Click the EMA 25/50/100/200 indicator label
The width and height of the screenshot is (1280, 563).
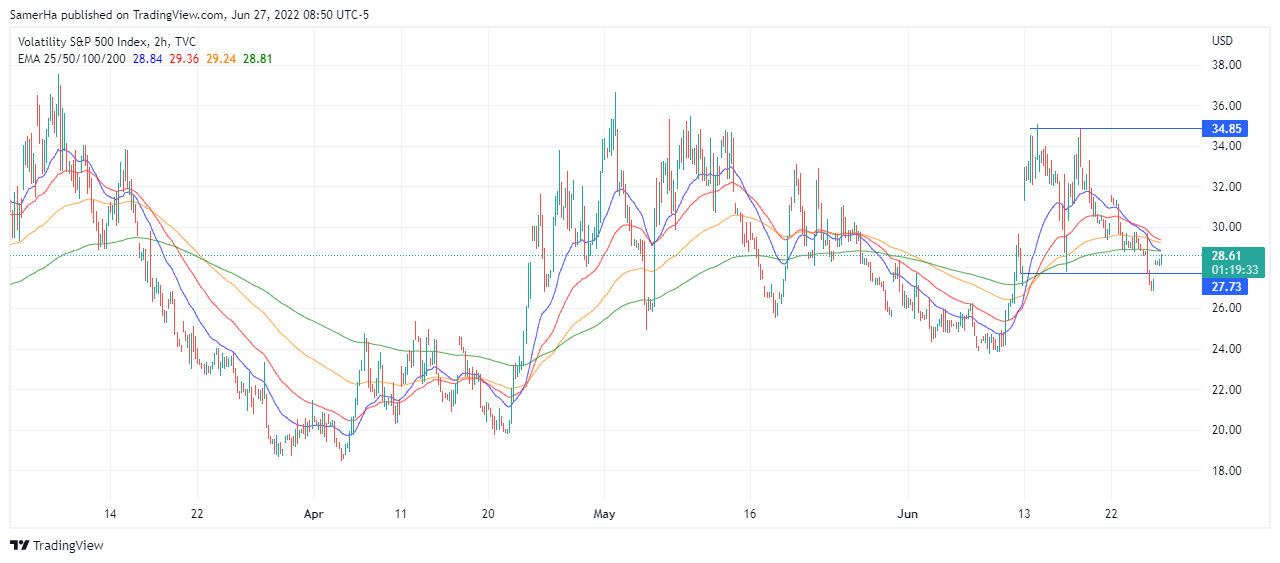[73, 59]
